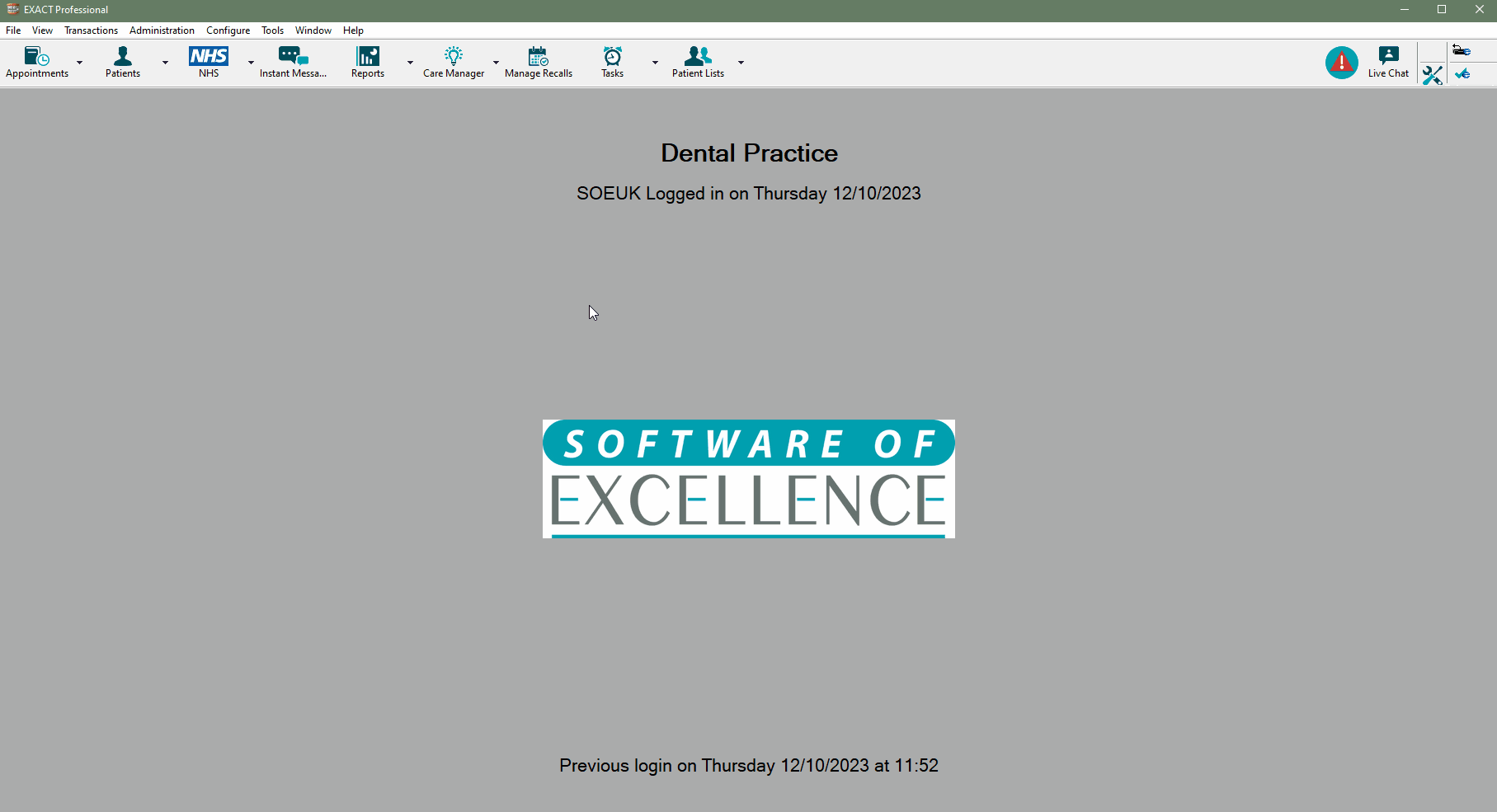
Task: Open the Patients toolbar icon
Action: coord(123,63)
